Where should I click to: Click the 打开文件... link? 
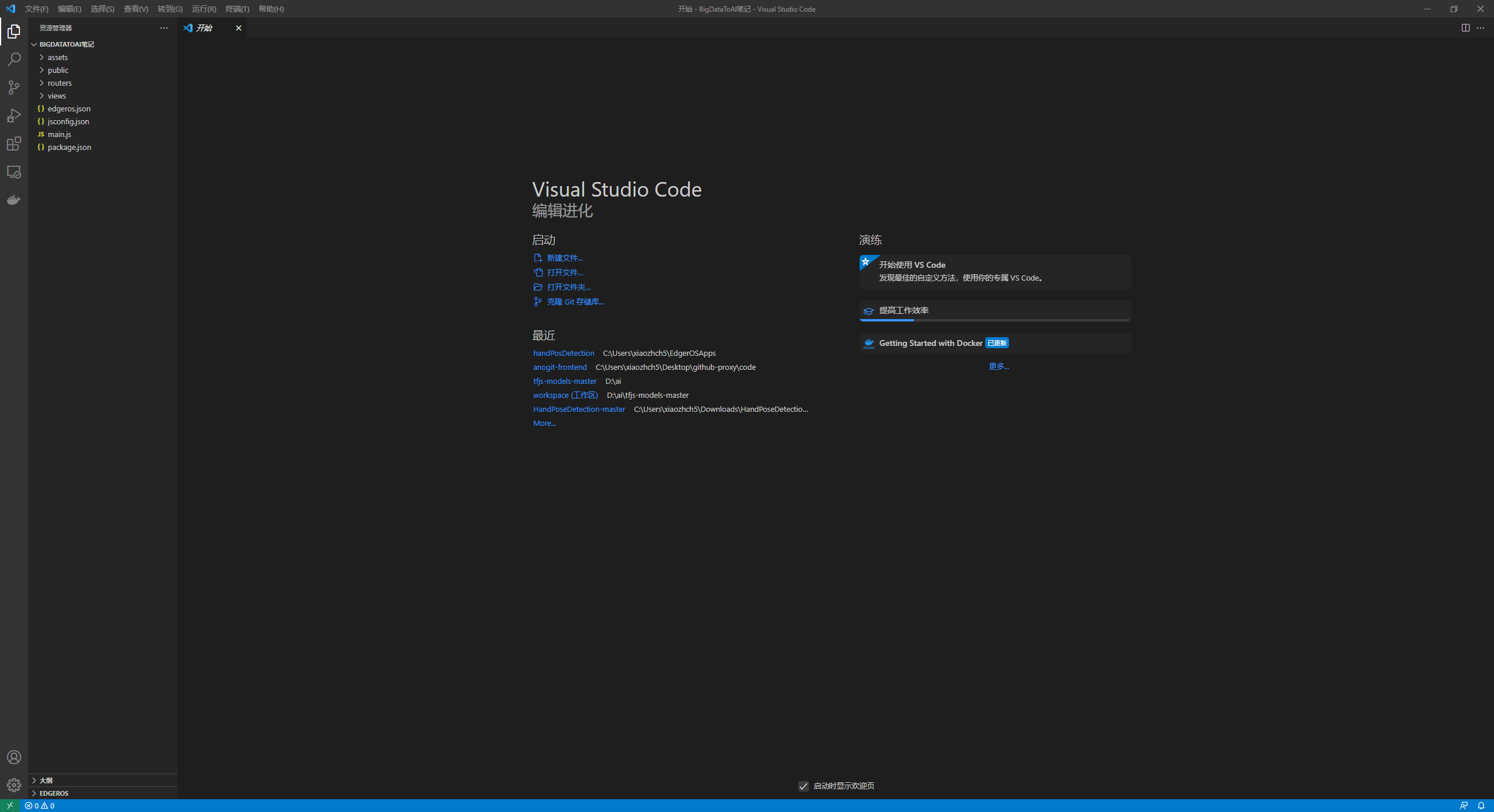coord(565,272)
